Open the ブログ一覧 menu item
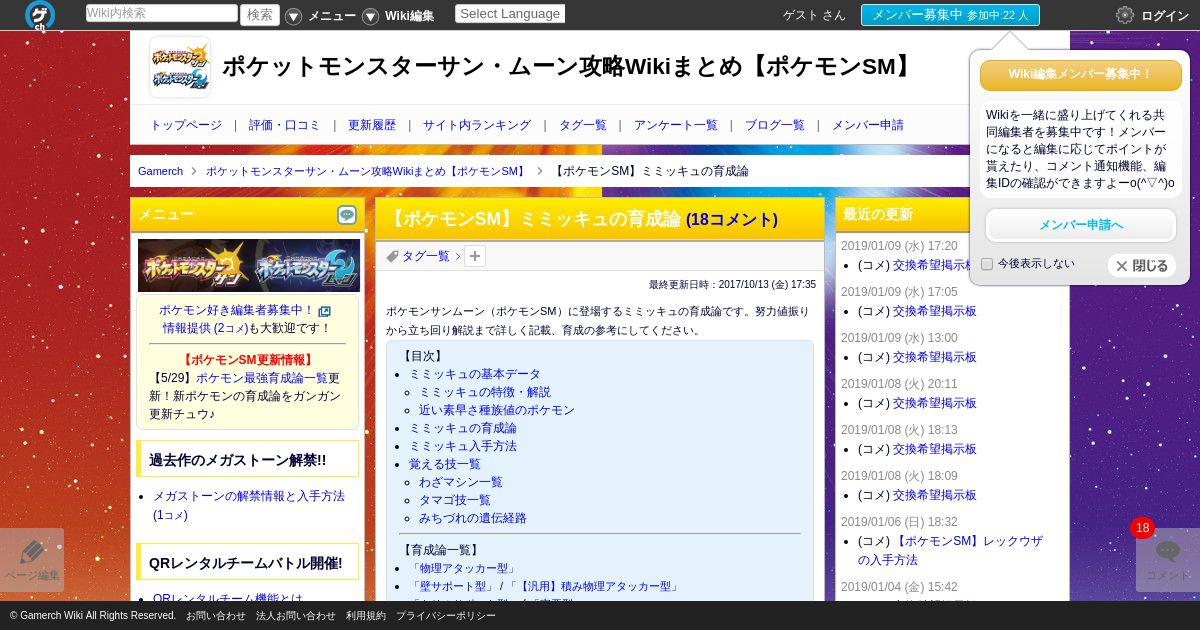1200x630 pixels. [775, 125]
